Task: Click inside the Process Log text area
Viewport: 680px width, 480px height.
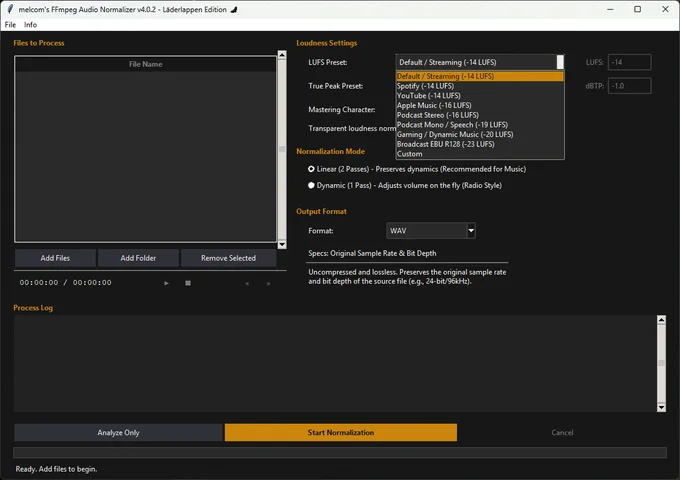Action: [x=335, y=363]
